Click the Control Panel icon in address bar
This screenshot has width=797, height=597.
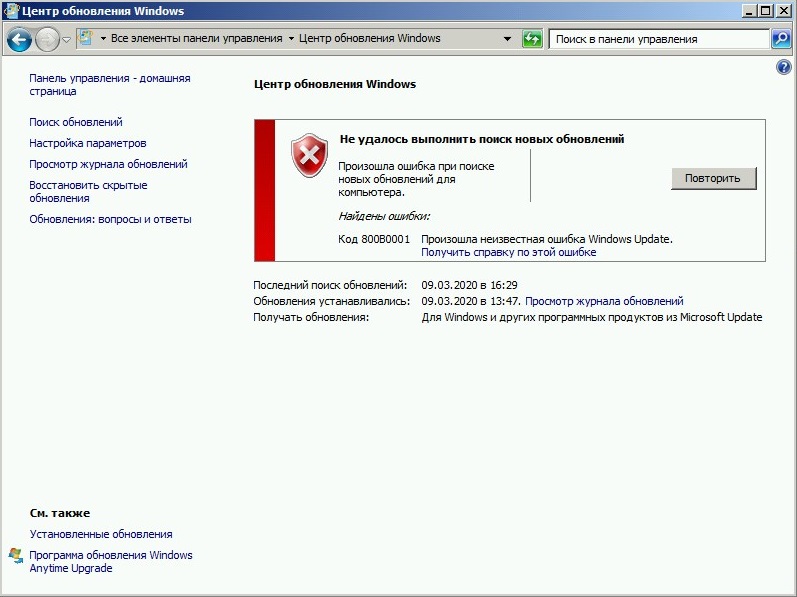point(86,38)
